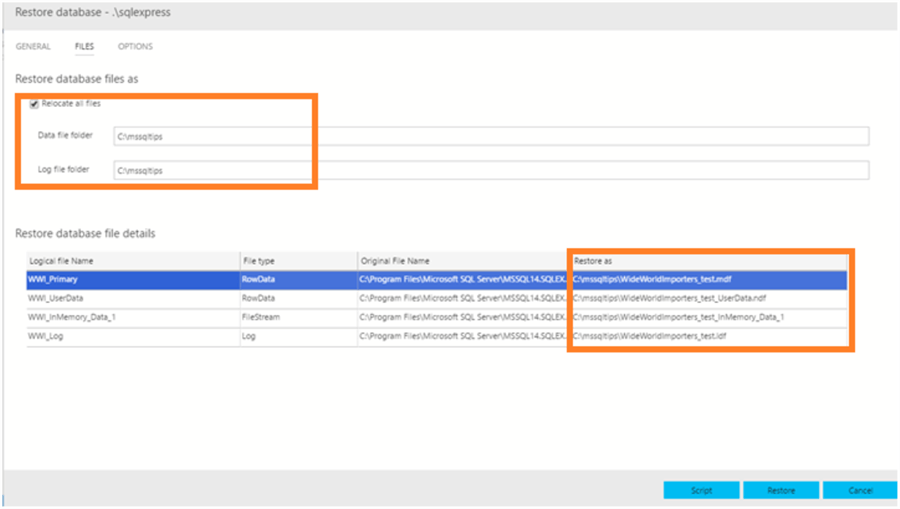Focus the Log file folder text box
The height and width of the screenshot is (509, 900).
(490, 170)
